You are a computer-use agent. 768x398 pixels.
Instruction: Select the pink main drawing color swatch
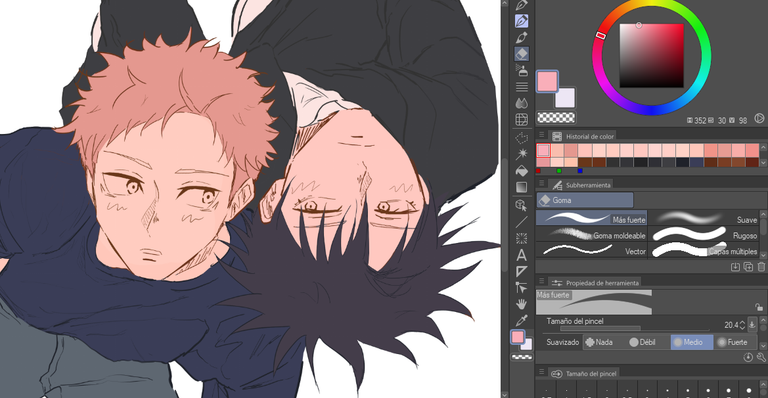click(x=547, y=81)
